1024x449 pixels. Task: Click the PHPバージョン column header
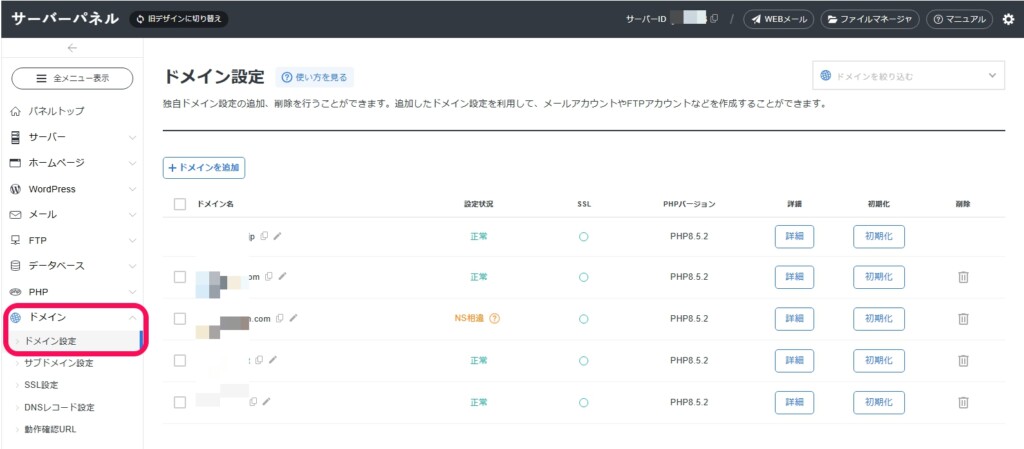pyautogui.click(x=689, y=204)
